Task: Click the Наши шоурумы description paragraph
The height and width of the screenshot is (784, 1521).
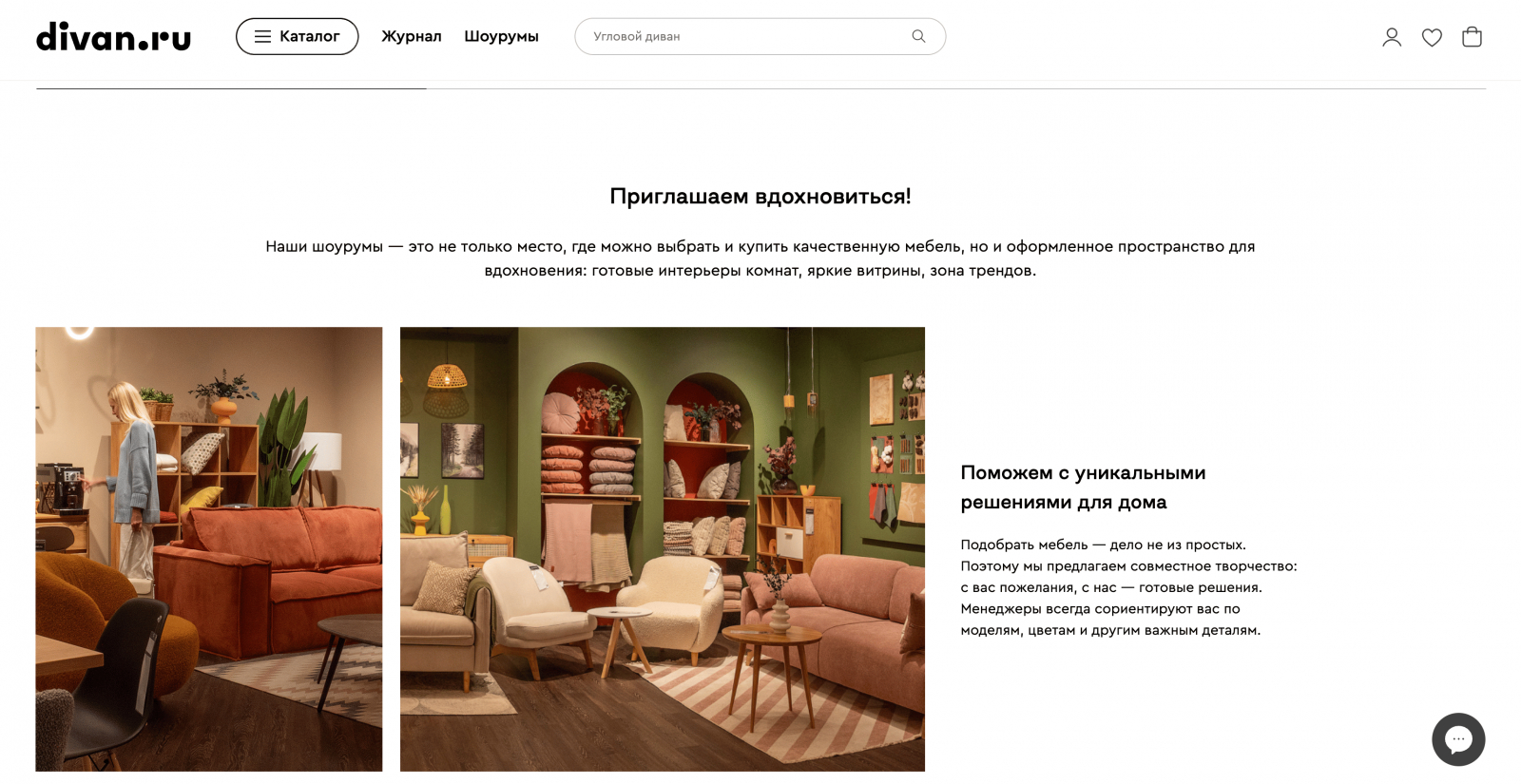Action: (x=760, y=258)
